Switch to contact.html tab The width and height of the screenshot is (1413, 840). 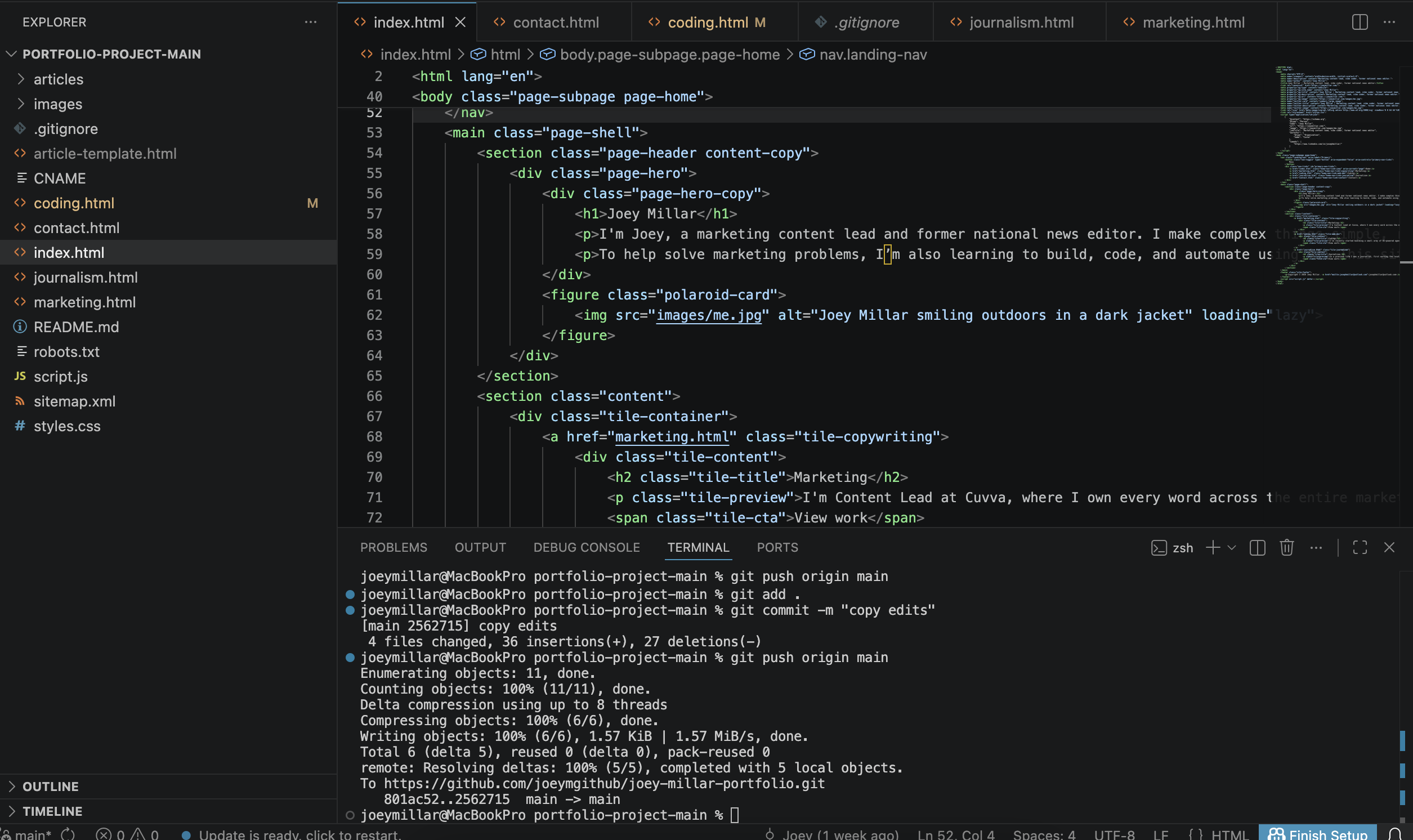coord(554,22)
